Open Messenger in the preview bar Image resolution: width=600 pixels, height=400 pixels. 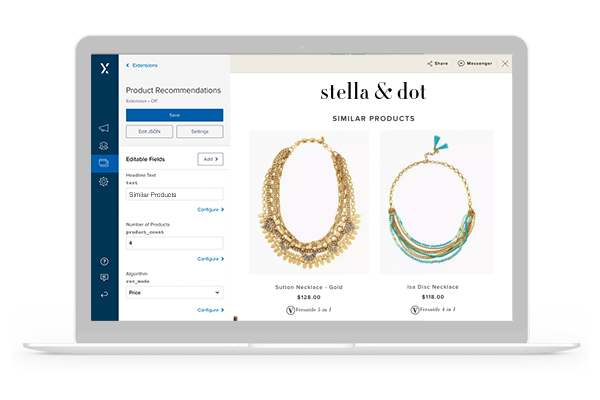point(475,64)
